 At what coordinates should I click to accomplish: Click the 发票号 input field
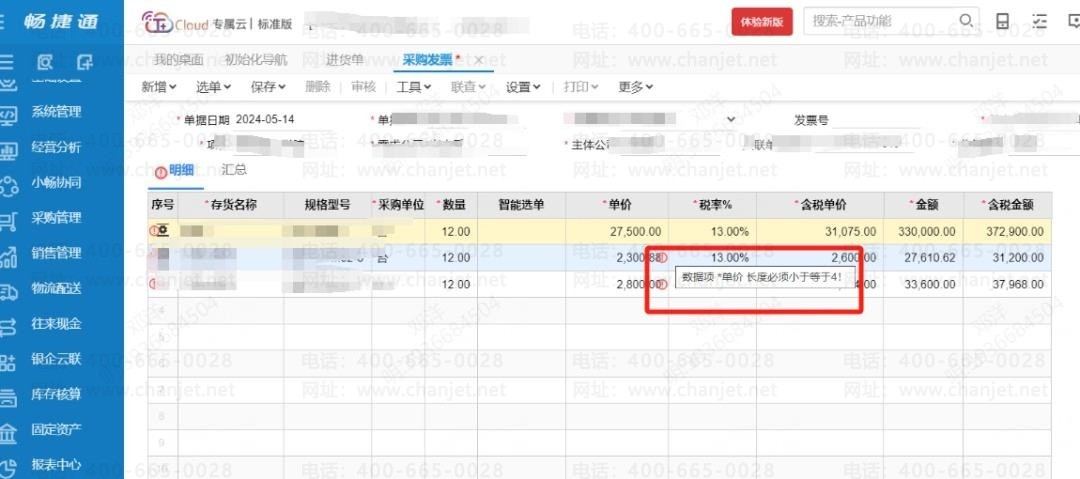tap(875, 120)
